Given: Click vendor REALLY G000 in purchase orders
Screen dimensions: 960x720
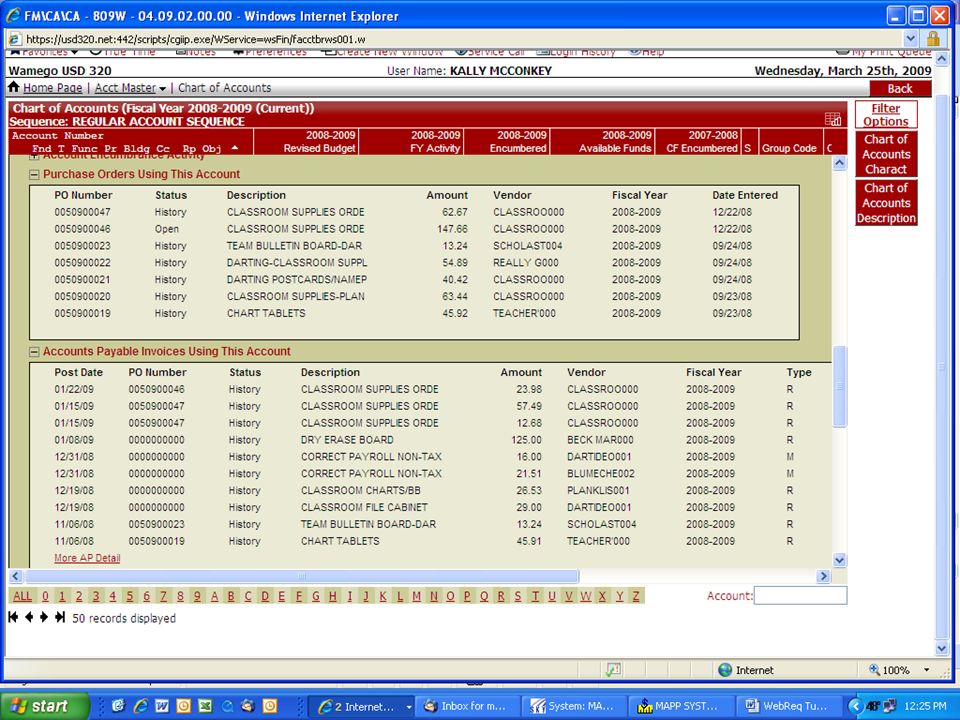Looking at the screenshot, I should [526, 263].
